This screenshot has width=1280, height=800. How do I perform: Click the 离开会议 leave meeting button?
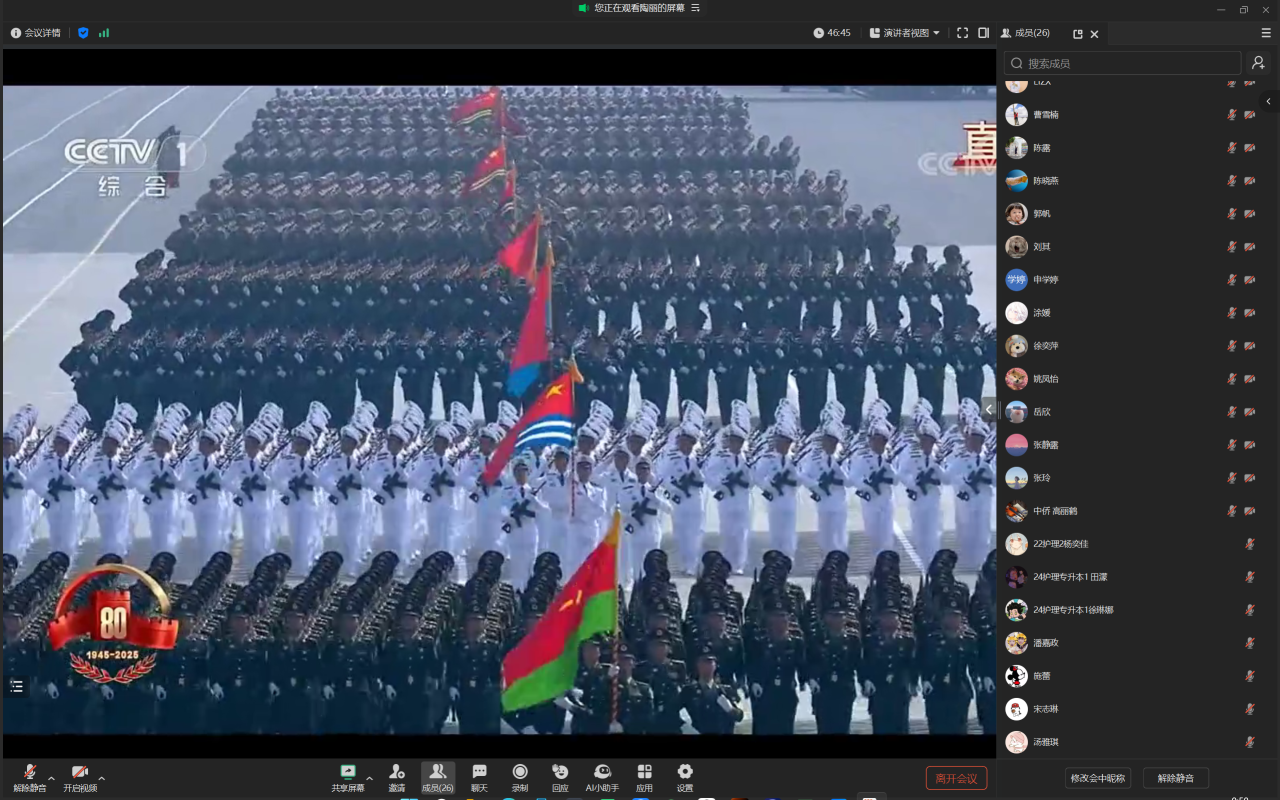click(956, 778)
